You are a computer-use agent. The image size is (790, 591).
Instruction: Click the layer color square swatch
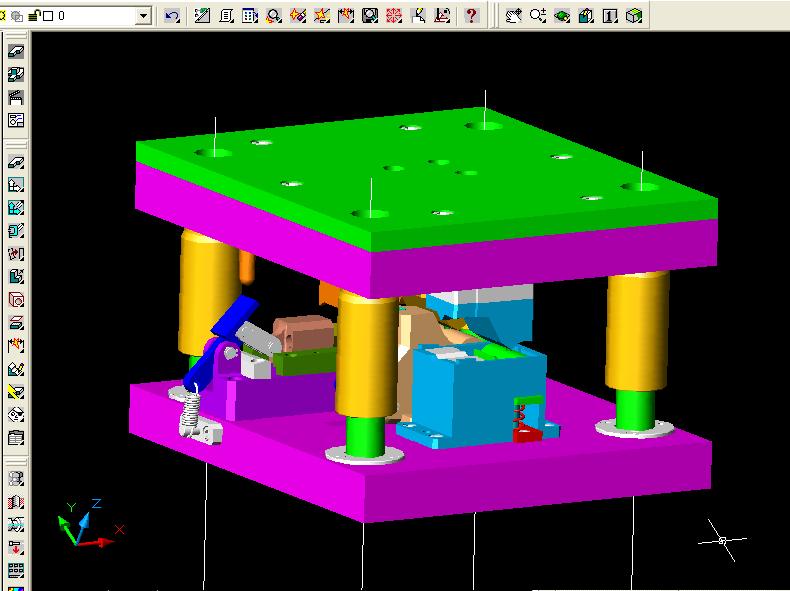(48, 16)
